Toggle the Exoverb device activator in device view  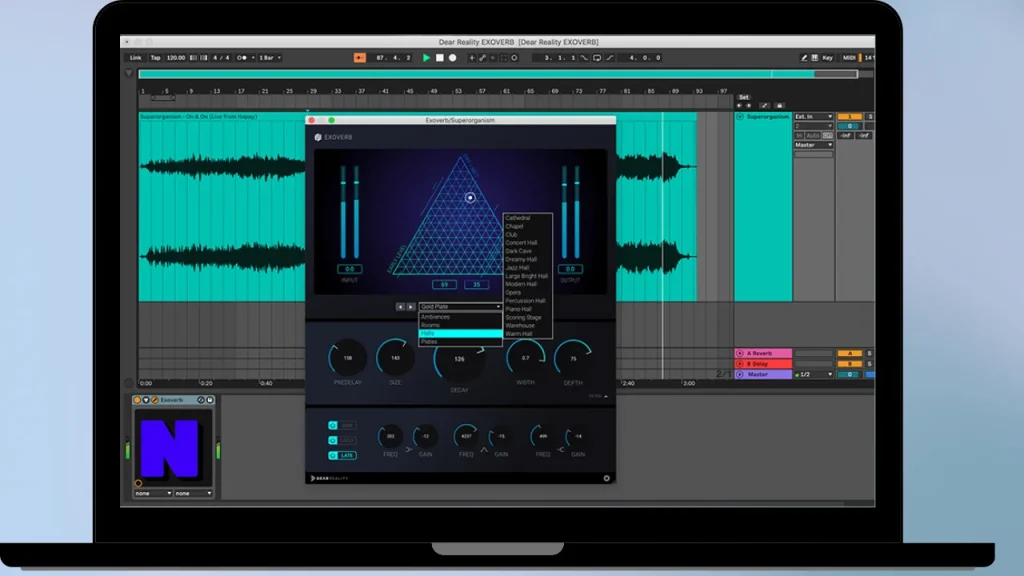(137, 400)
